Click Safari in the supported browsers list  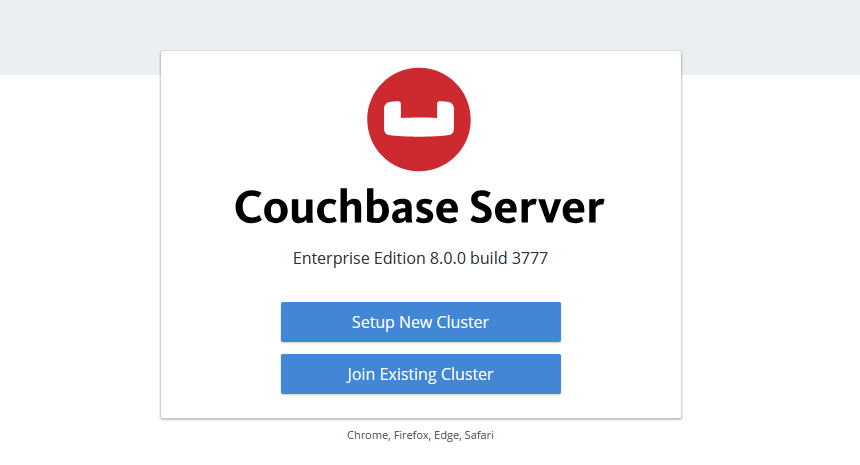479,436
